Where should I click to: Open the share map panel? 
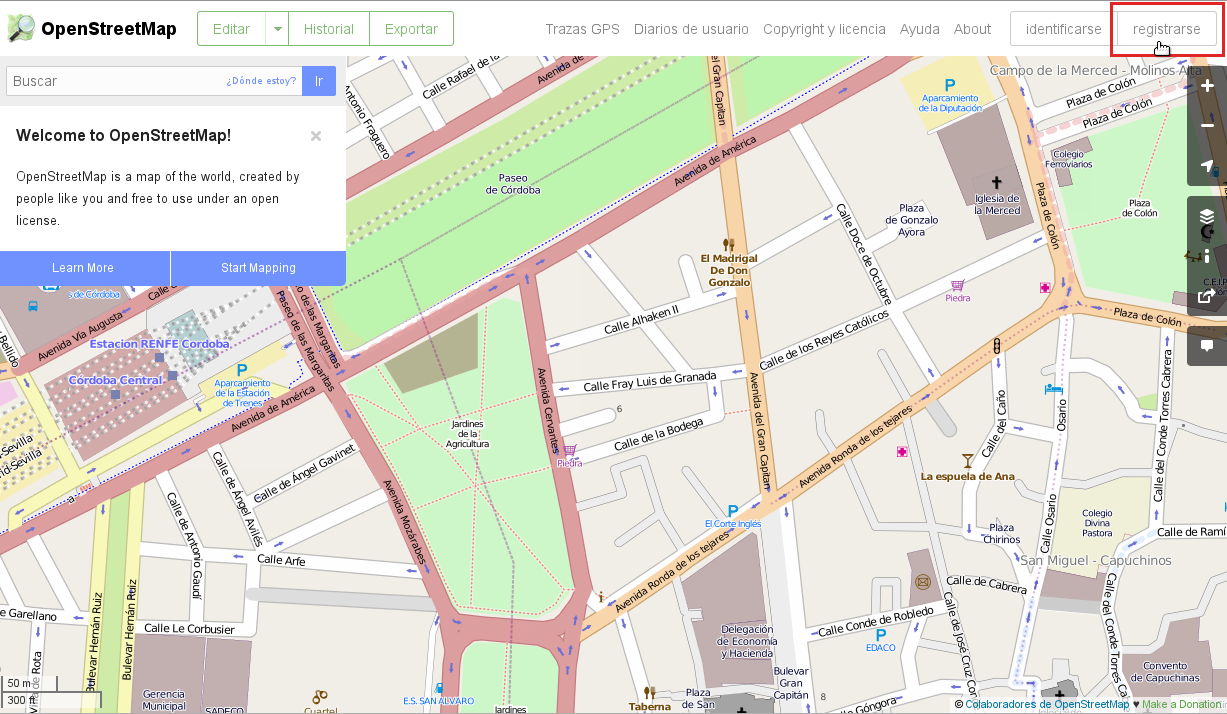click(1207, 296)
